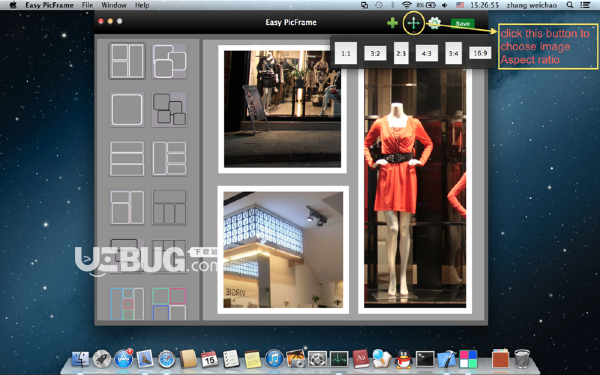Open the aspect ratio chooser arrows icon

(413, 23)
